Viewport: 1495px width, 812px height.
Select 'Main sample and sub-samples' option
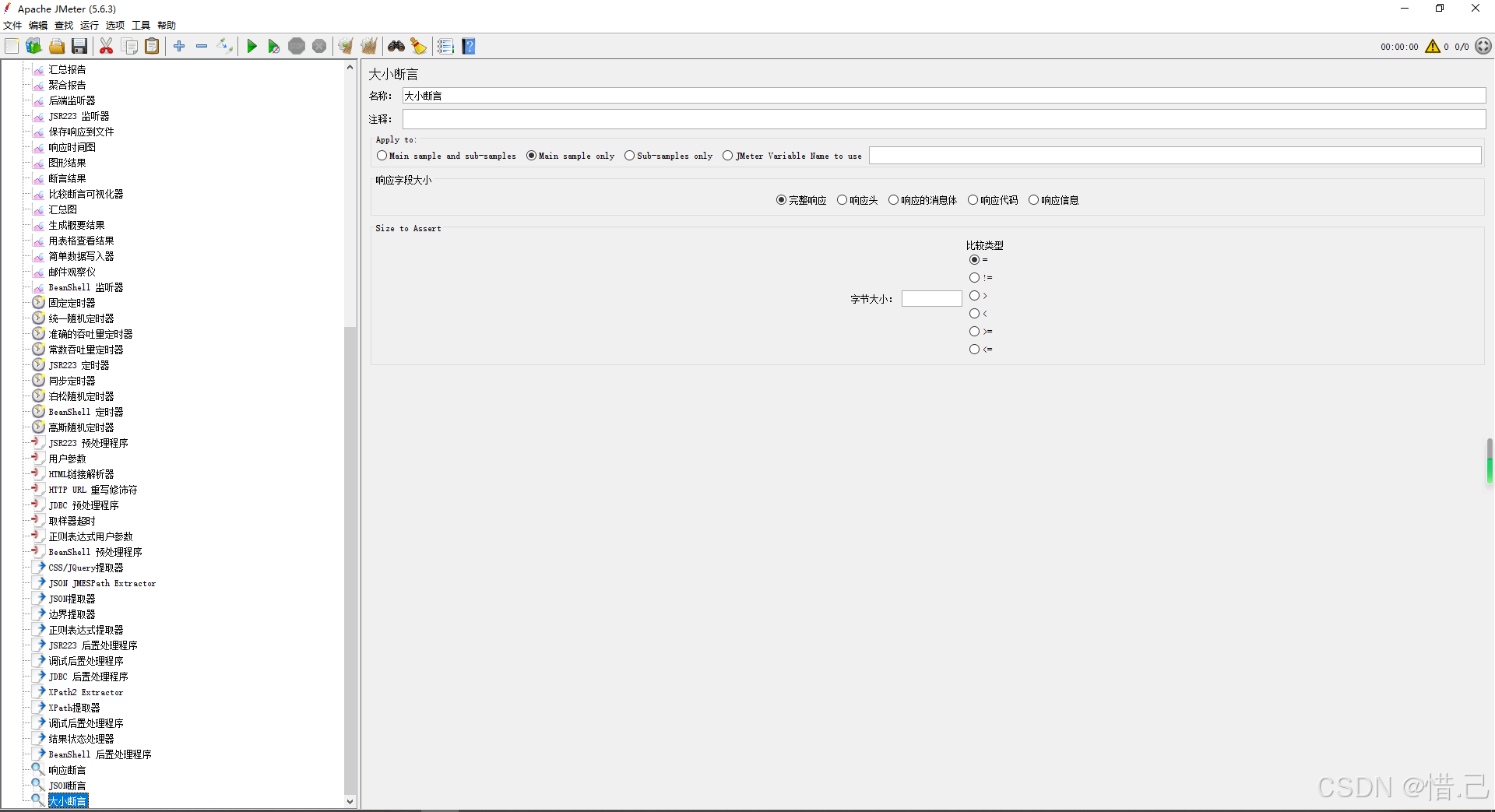[x=446, y=156]
